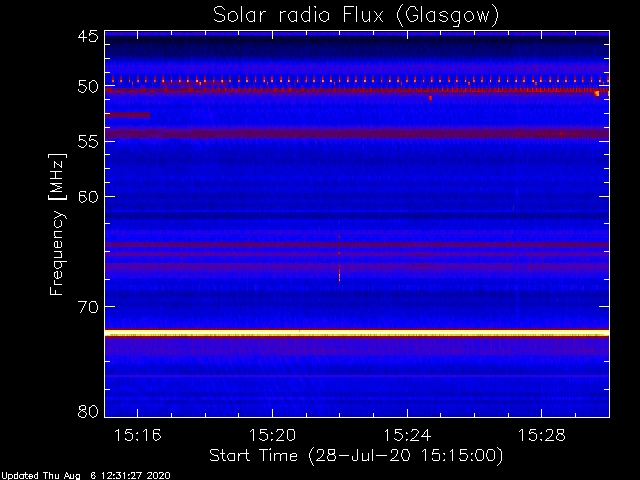Click the 15:20 time axis label
Screen dimensions: 640x480
click(x=272, y=436)
